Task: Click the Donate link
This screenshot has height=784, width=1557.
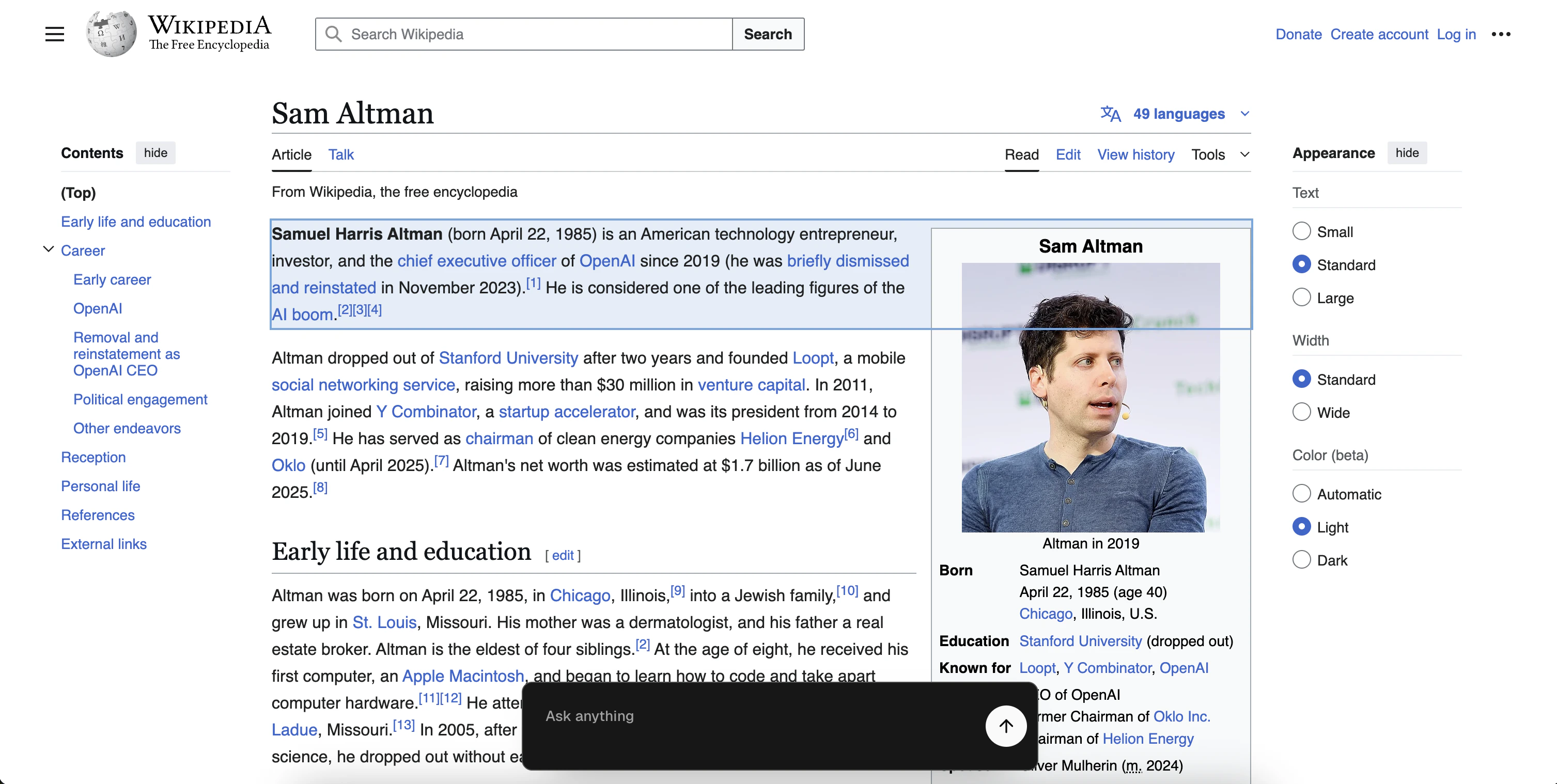Action: tap(1298, 35)
